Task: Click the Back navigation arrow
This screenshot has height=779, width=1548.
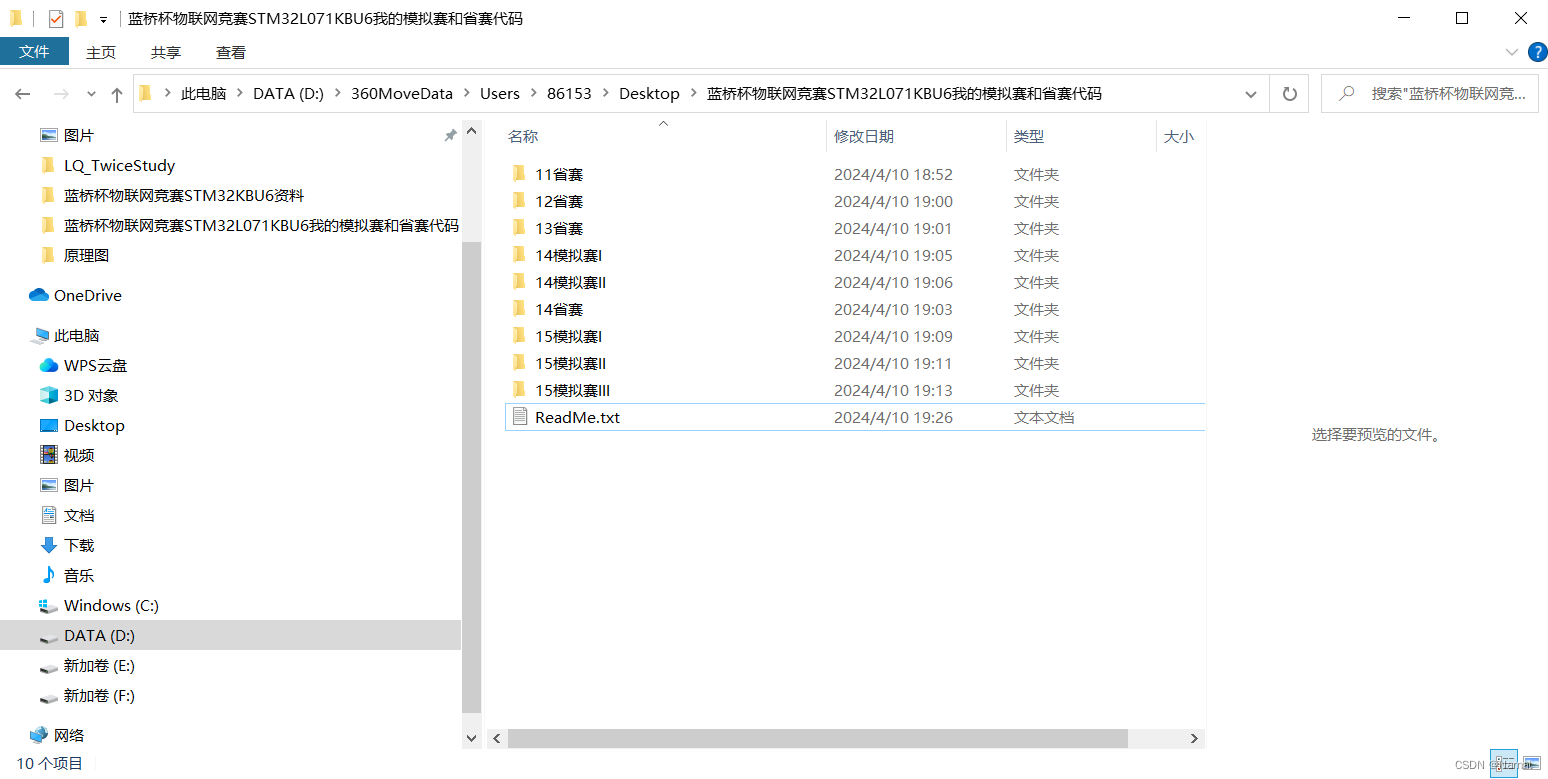Action: [23, 94]
